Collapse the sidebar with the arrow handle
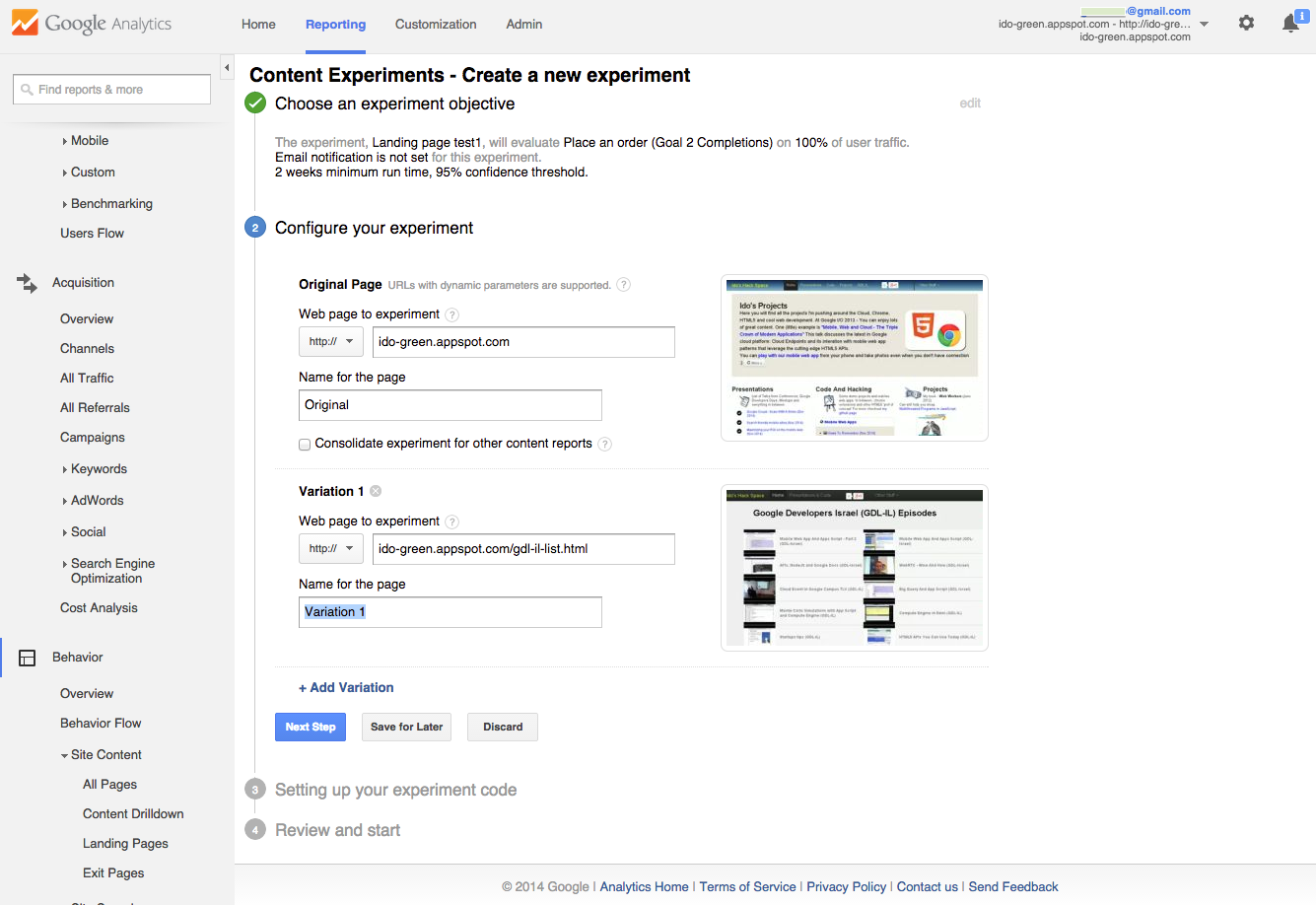Screen dimensions: 1316x905 (227, 68)
